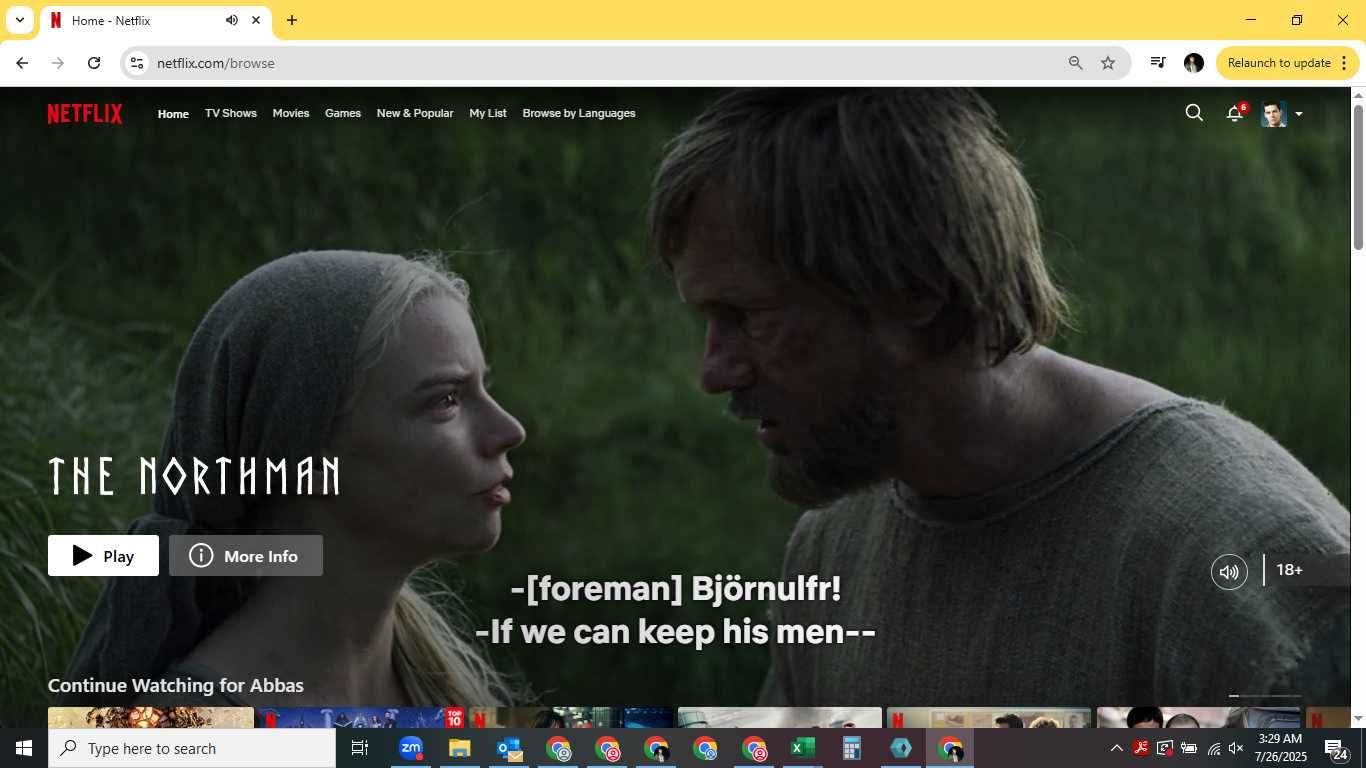This screenshot has width=1366, height=768.
Task: View site information icon in address bar
Action: point(137,63)
